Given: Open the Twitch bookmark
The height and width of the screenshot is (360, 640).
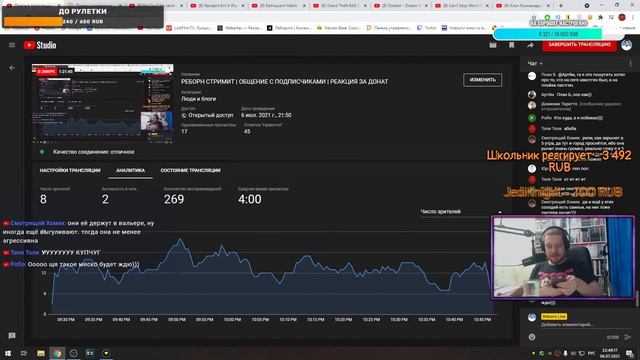Looking at the screenshot, I should point(426,28).
